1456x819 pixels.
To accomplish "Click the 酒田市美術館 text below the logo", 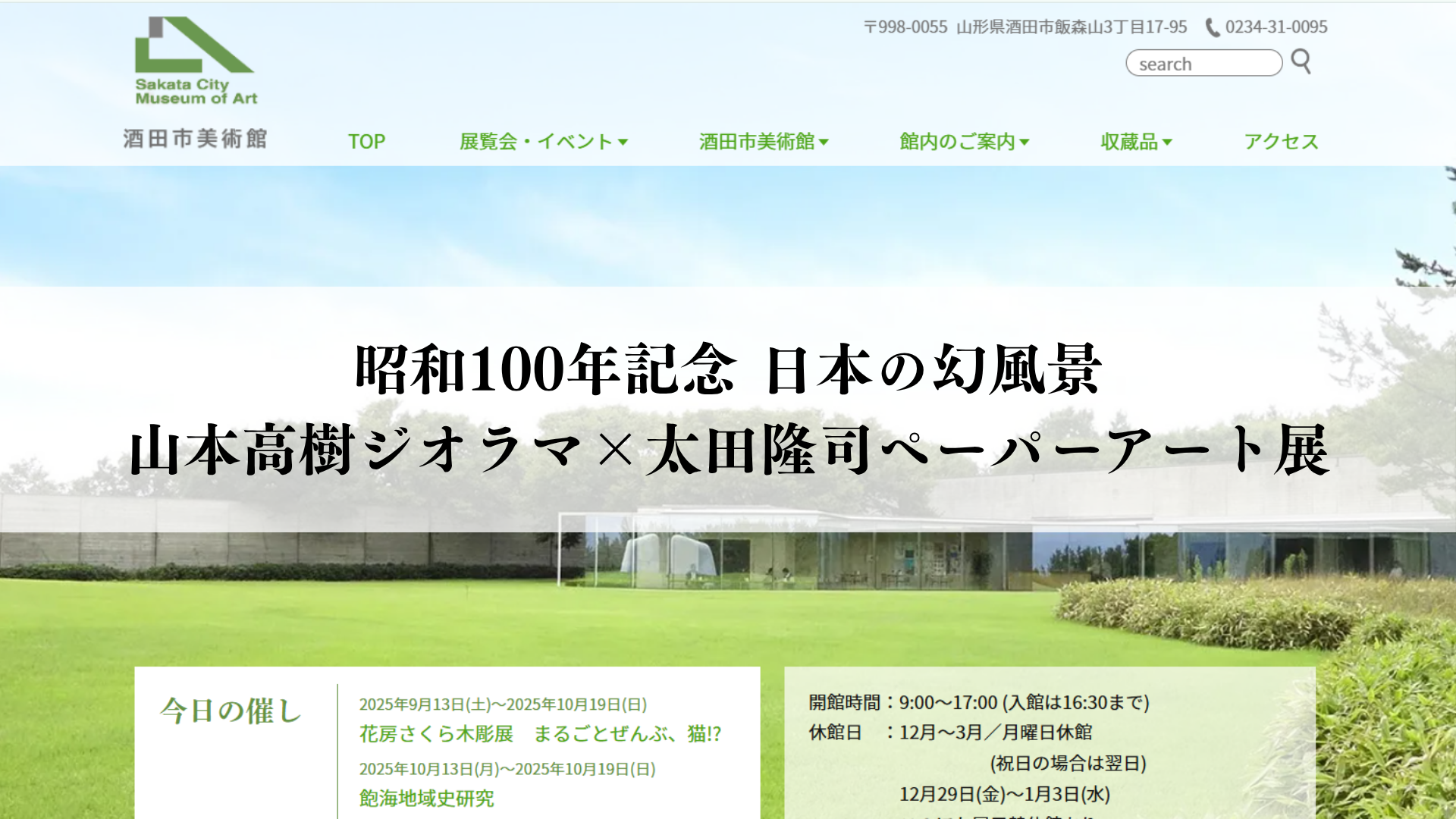I will click(195, 139).
